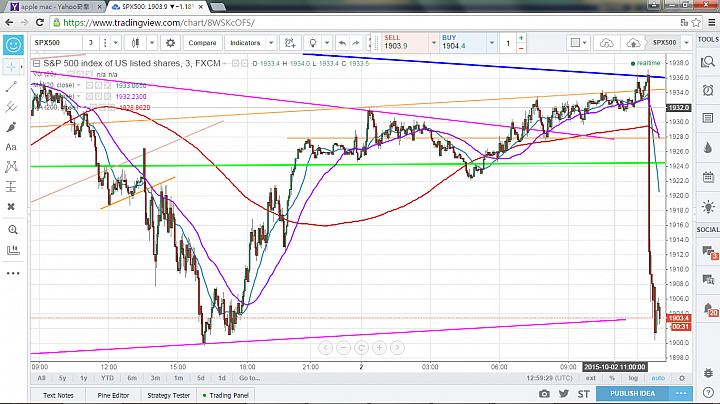720x404 pixels.
Task: Open hotlist flame icon in sidebar
Action: click(708, 147)
